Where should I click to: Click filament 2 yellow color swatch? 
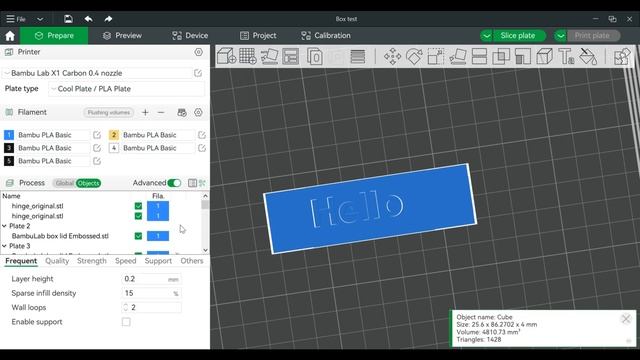click(114, 135)
